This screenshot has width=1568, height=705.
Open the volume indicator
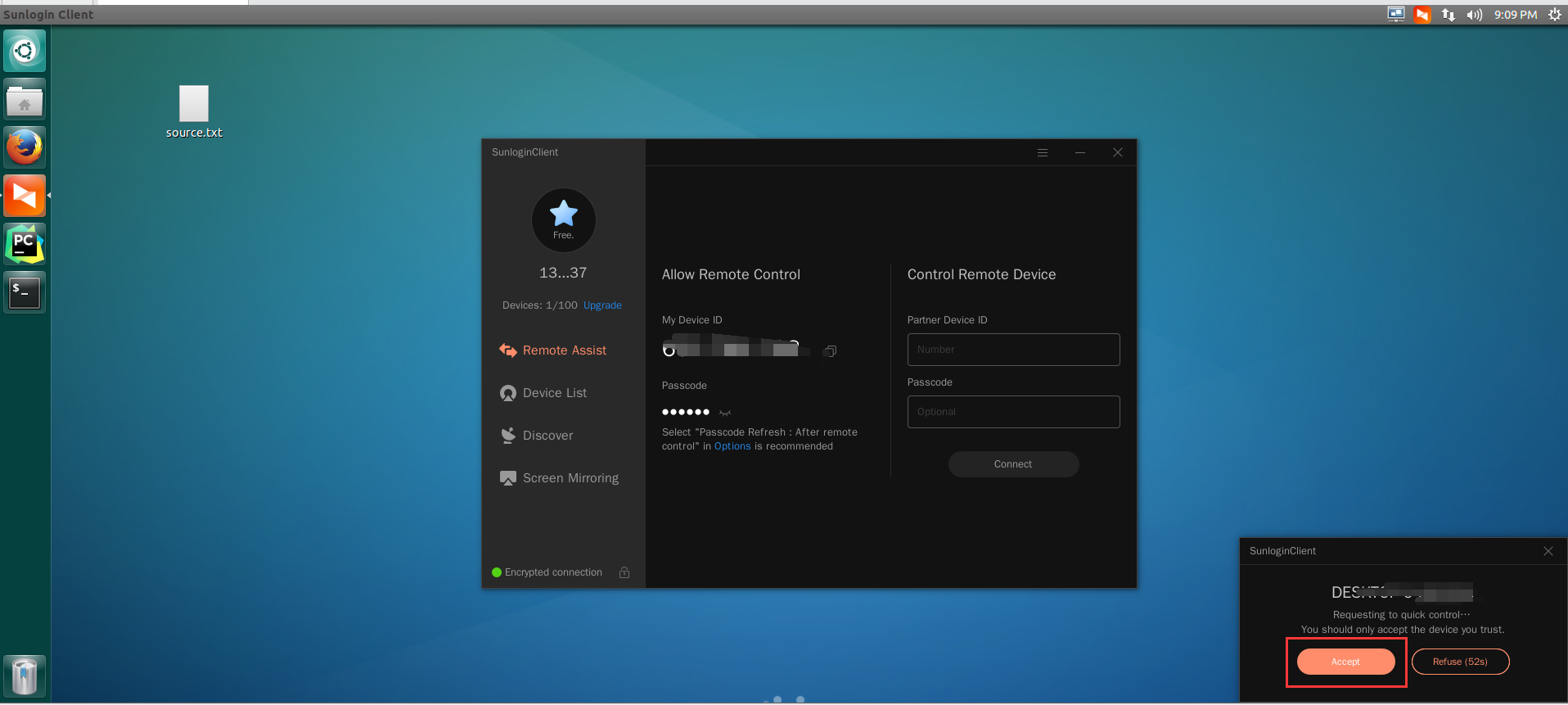point(1475,15)
